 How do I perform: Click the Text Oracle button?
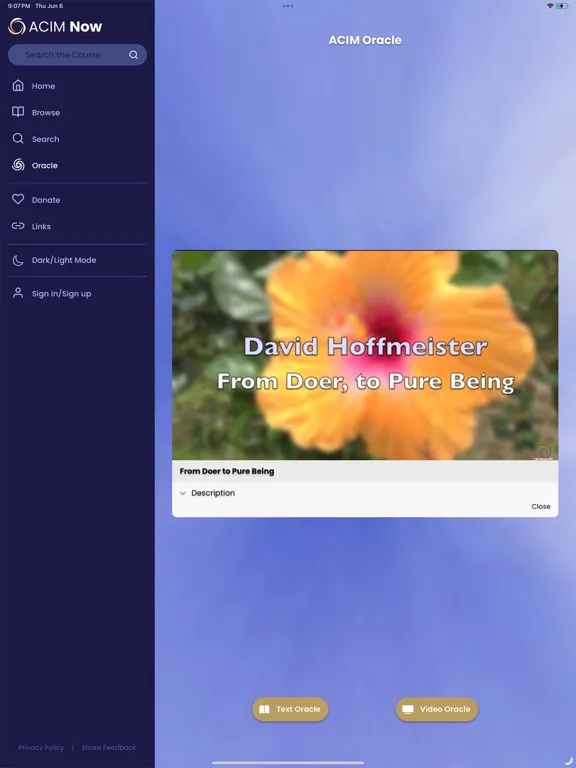(x=290, y=709)
